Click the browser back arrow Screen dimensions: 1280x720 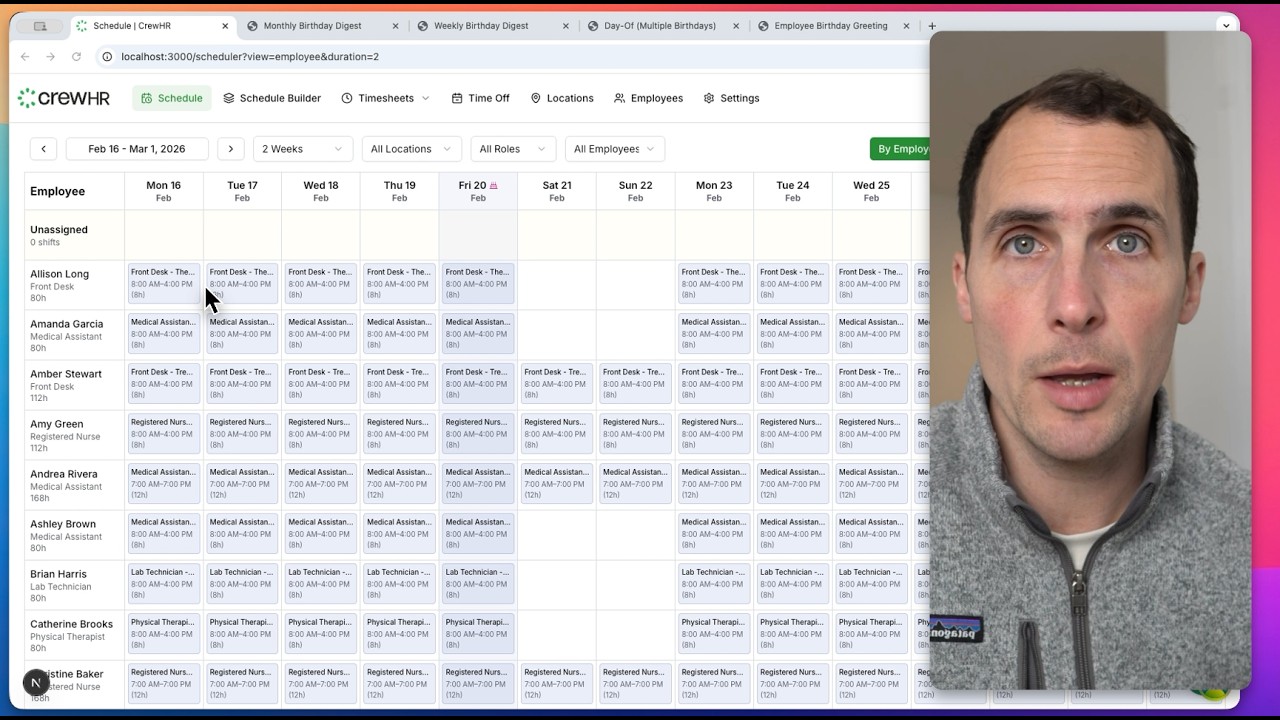point(25,57)
